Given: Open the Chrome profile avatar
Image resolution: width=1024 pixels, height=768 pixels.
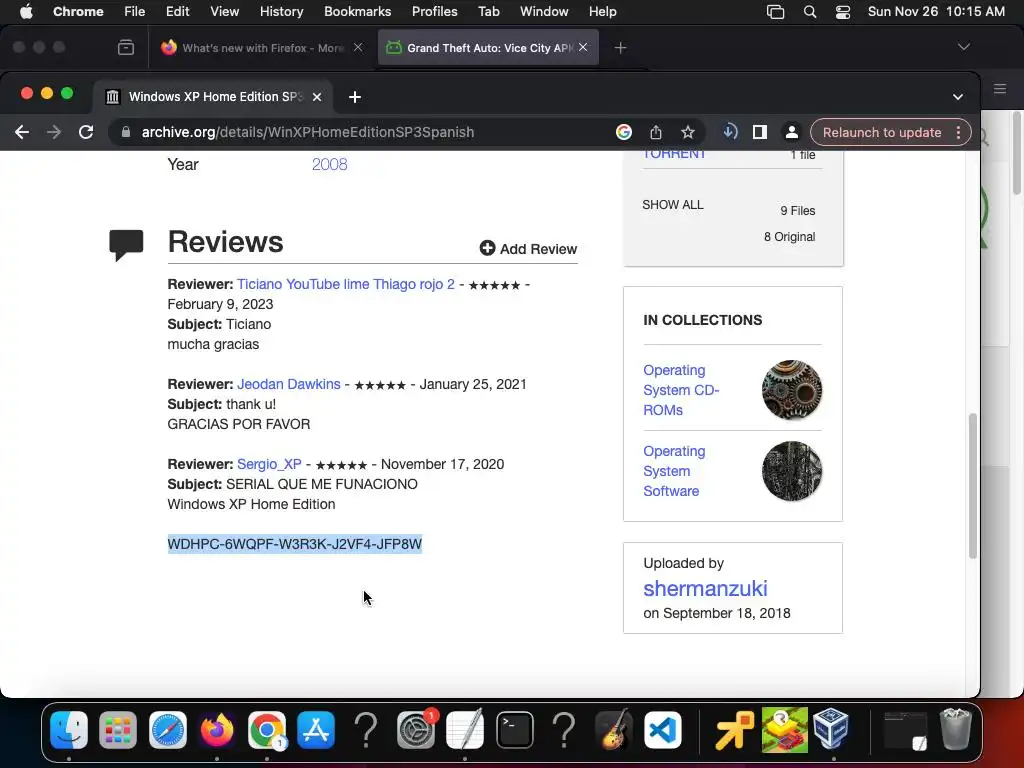Looking at the screenshot, I should pyautogui.click(x=792, y=132).
